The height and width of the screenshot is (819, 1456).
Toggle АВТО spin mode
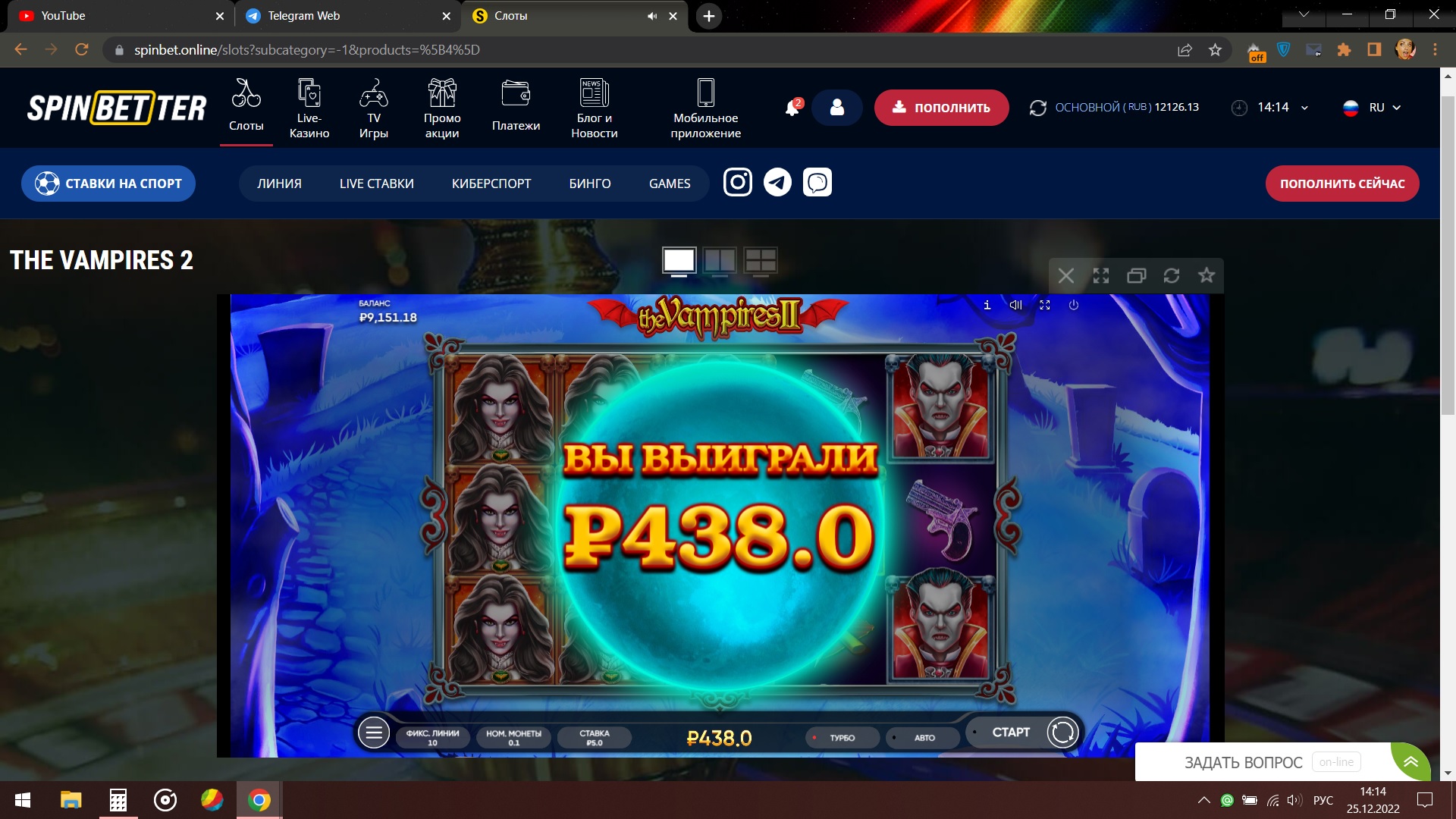point(924,737)
